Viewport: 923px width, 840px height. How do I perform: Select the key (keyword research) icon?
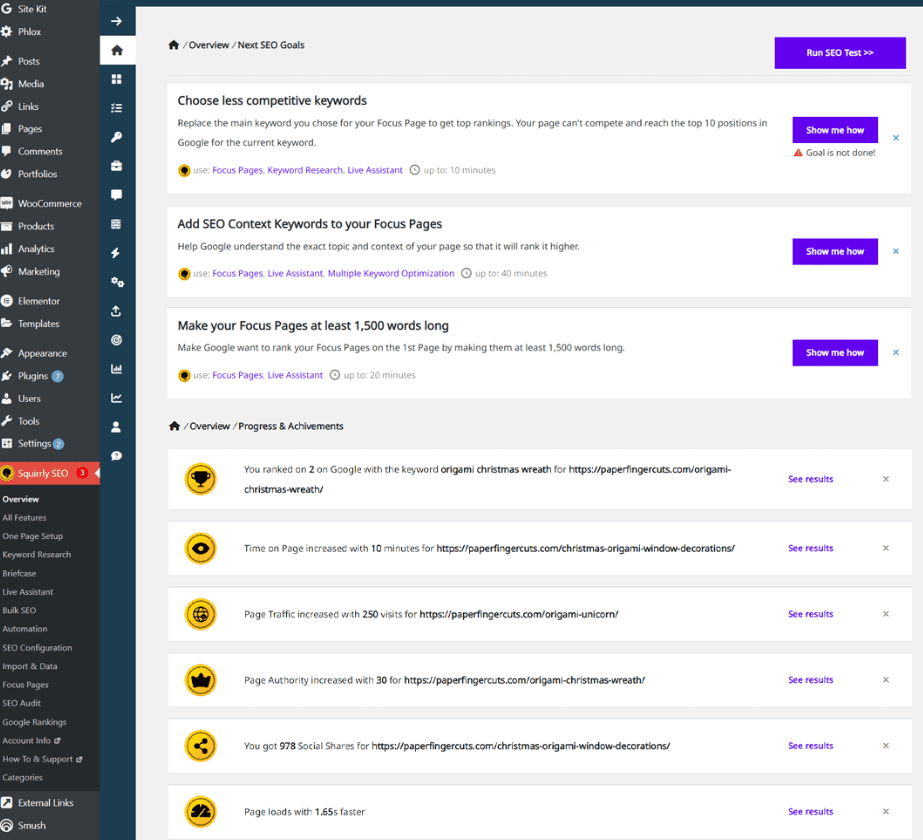click(117, 137)
